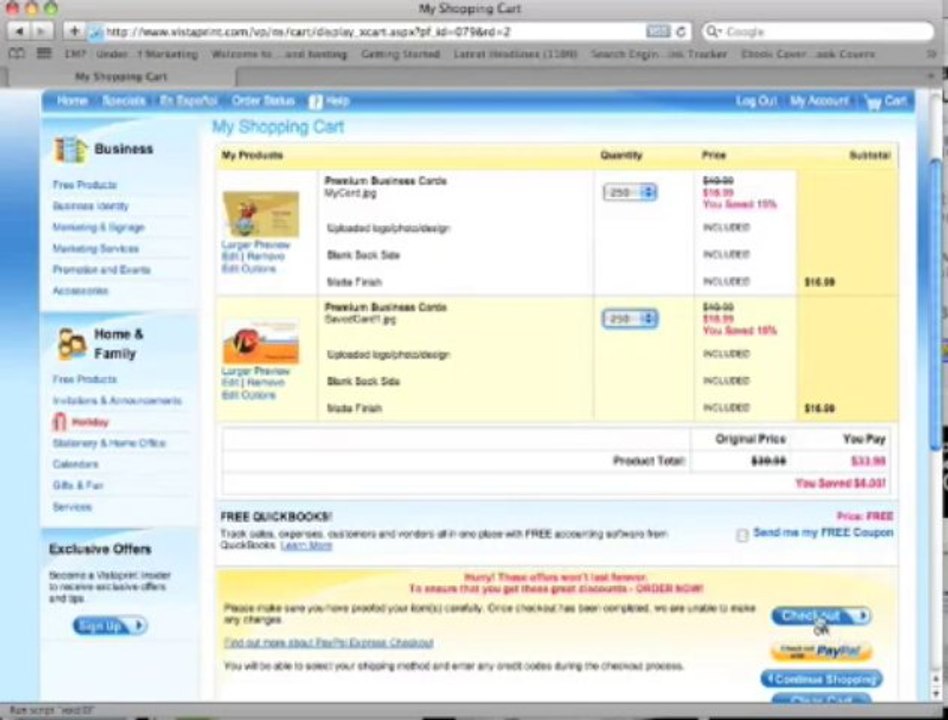
Task: Click the shopping cart icon in top nav
Action: (x=873, y=102)
